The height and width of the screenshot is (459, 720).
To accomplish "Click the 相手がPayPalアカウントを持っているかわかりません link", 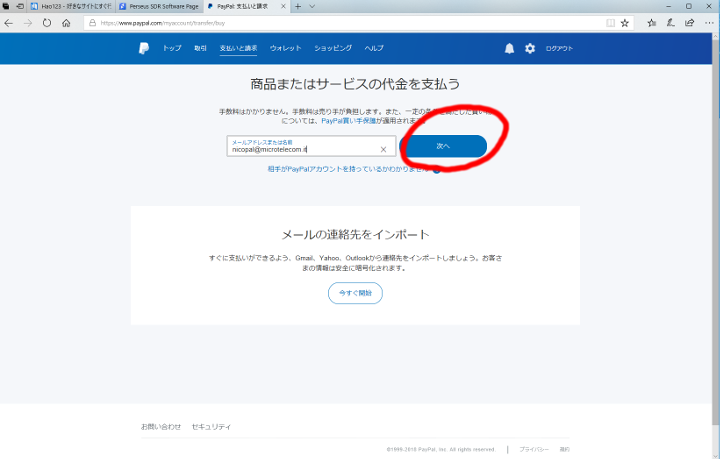I will coord(348,169).
